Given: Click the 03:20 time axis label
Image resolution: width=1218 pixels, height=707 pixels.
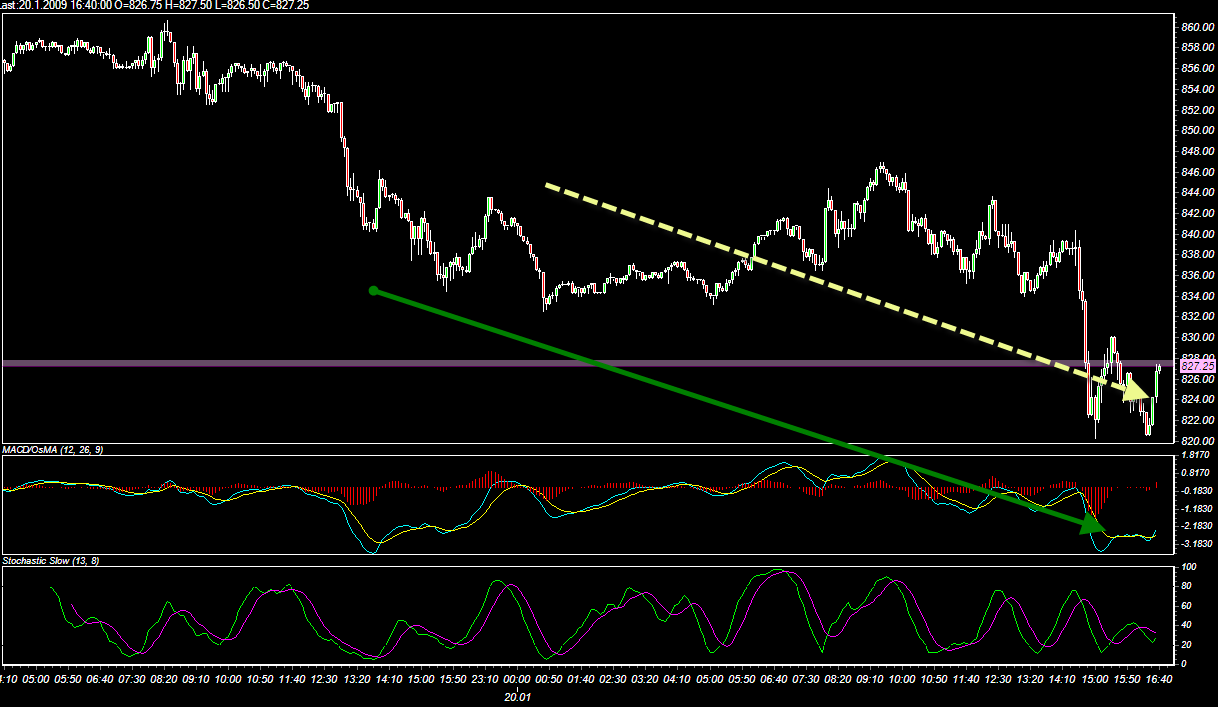Looking at the screenshot, I should tap(646, 679).
